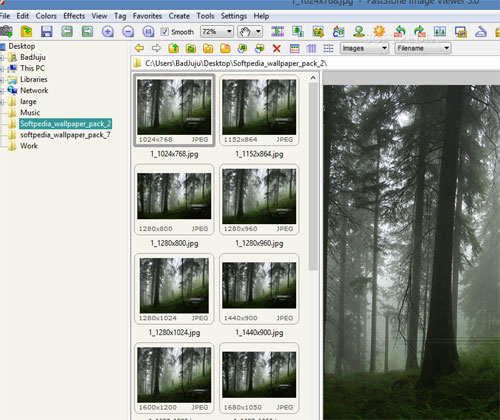The width and height of the screenshot is (500, 420).
Task: Select the 1024x768 JPEG thumbnail
Action: click(174, 110)
